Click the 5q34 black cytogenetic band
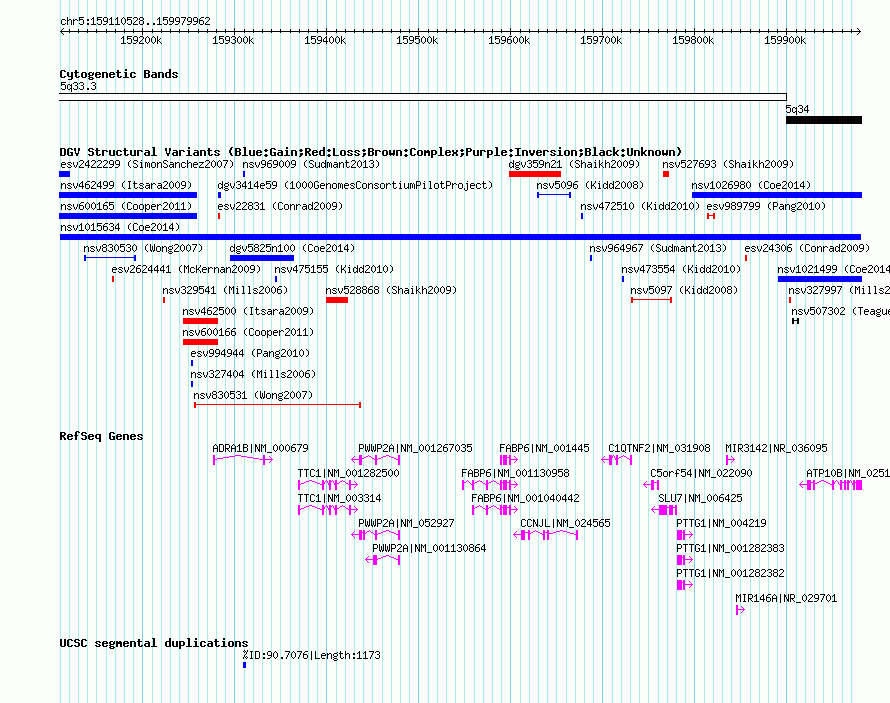Image resolution: width=890 pixels, height=703 pixels. click(824, 120)
